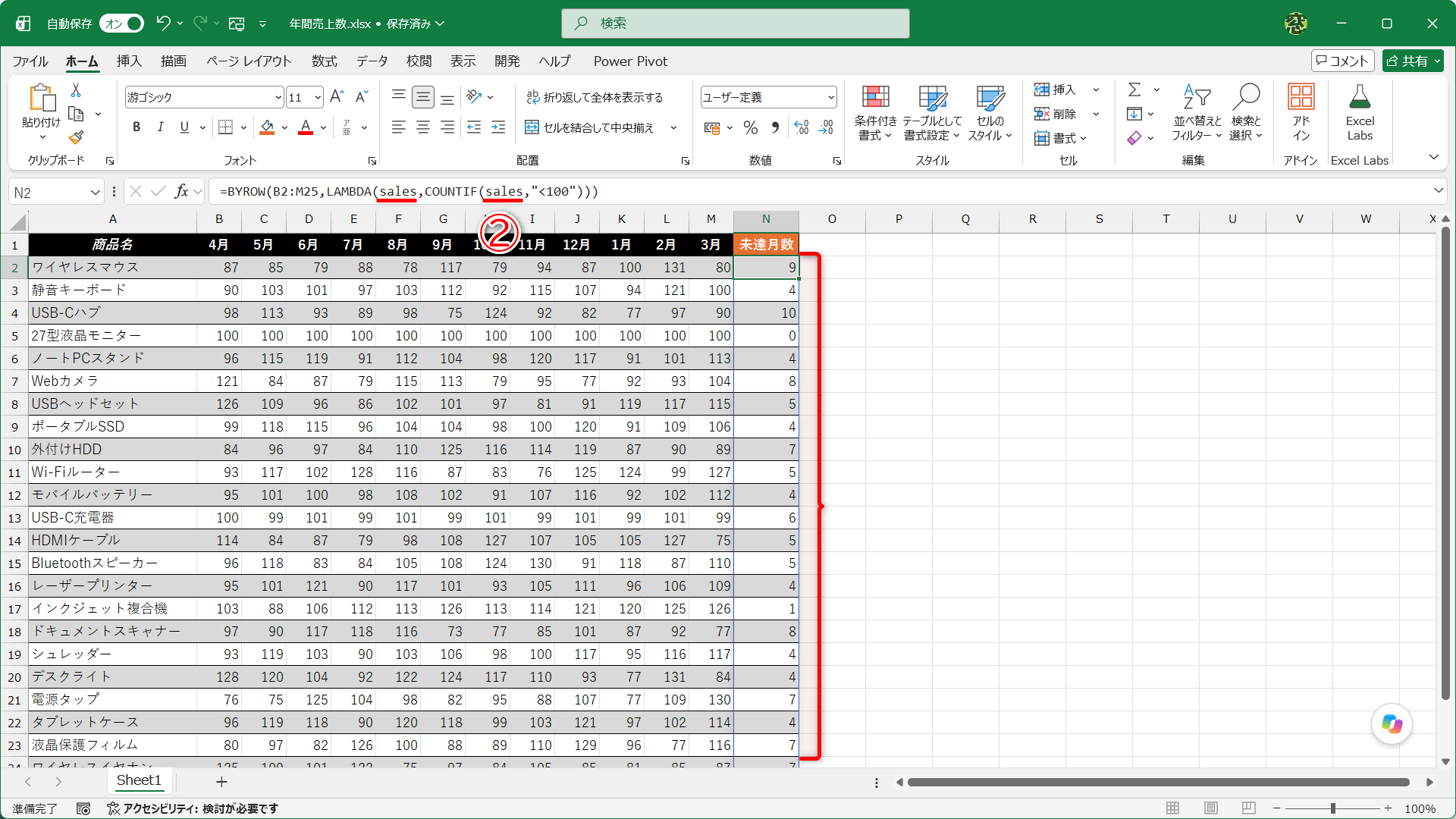This screenshot has width=1456, height=819.
Task: Increase decimal places
Action: (x=802, y=127)
